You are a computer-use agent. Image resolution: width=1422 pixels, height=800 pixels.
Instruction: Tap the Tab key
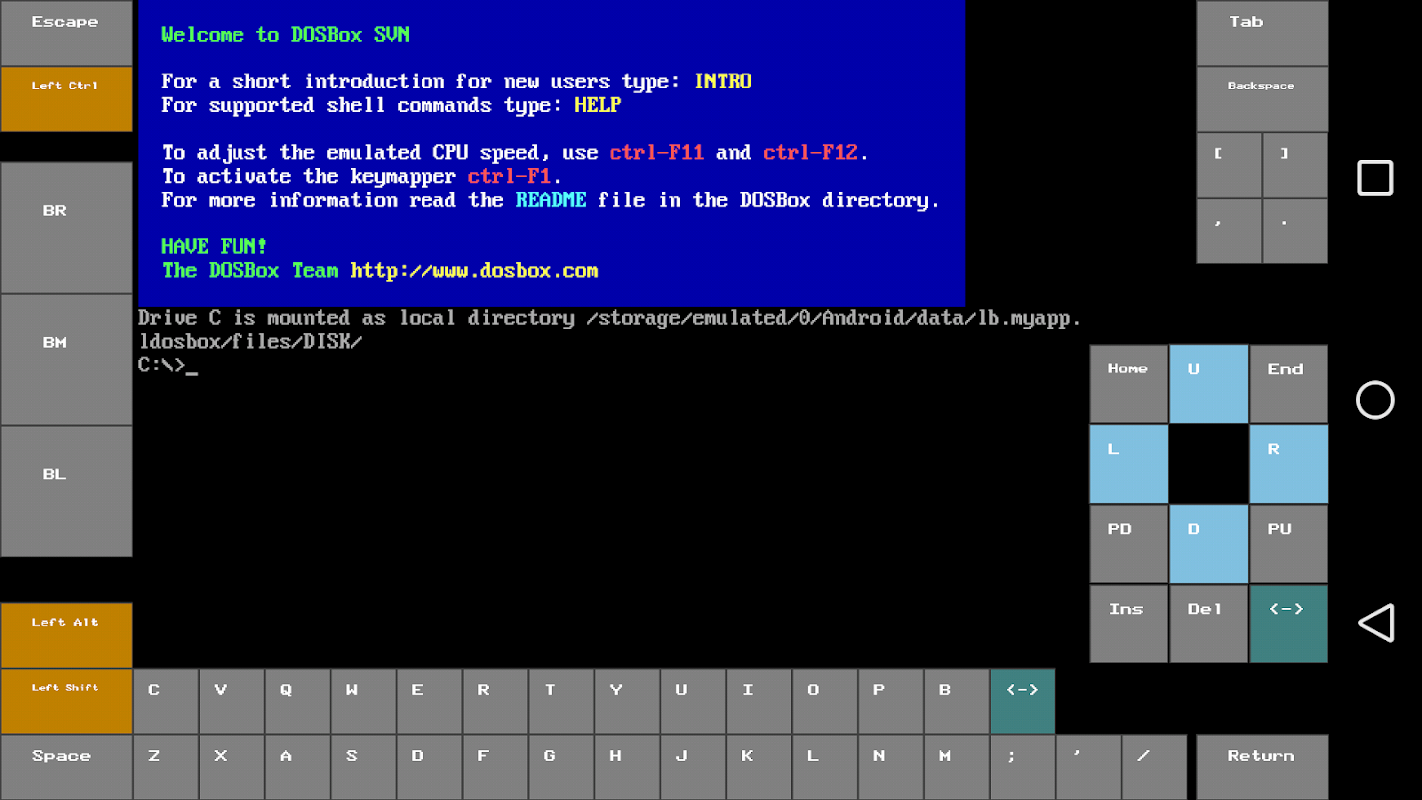1262,33
